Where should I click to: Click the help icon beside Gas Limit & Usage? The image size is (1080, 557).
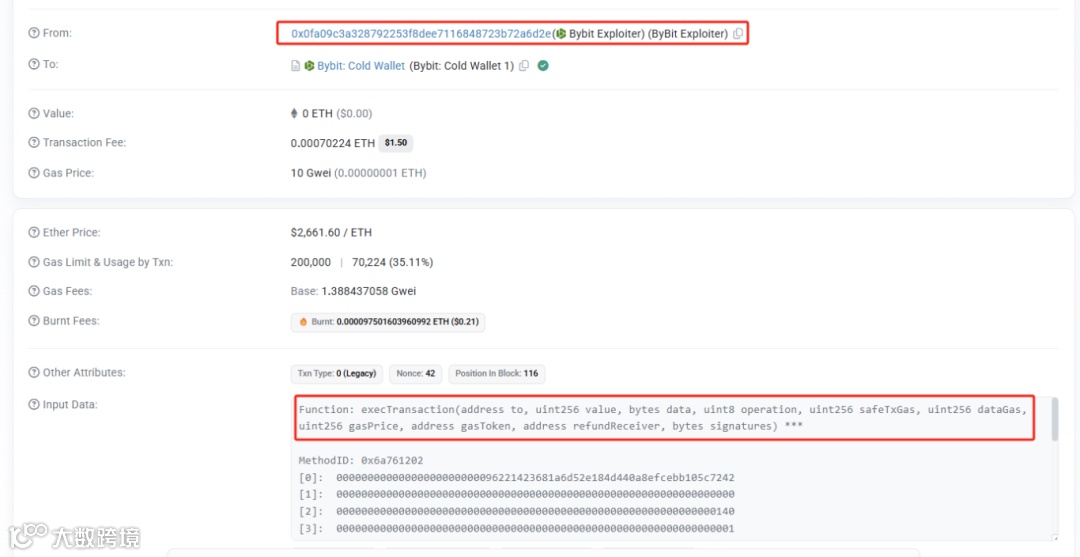point(34,262)
